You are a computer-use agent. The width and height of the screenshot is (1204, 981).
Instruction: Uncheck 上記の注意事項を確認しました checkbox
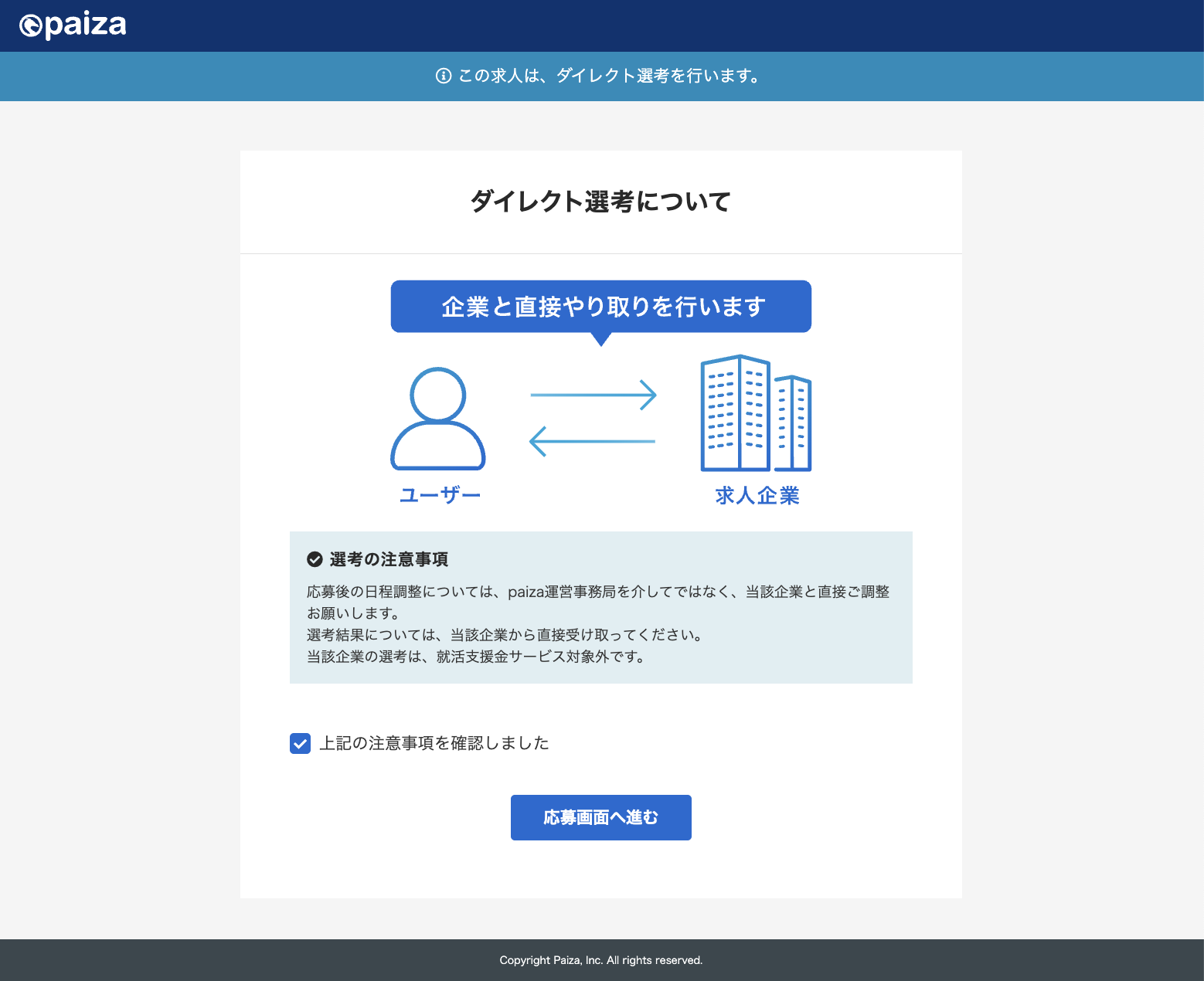pos(300,743)
